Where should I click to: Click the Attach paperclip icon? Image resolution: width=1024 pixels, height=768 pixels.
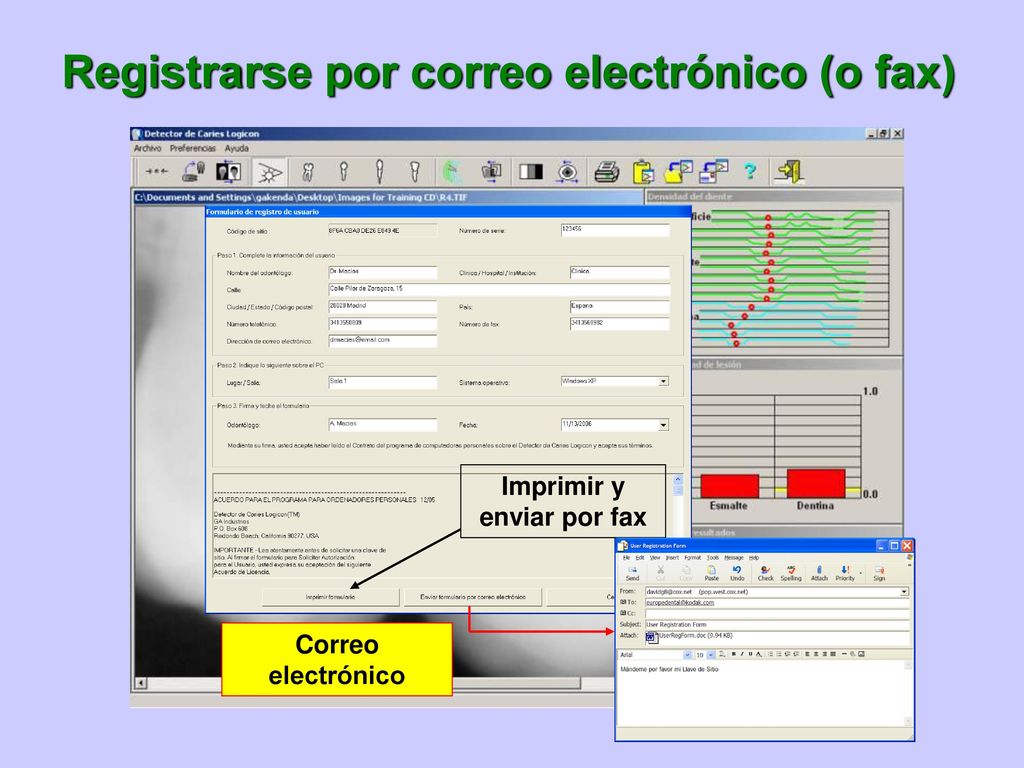819,573
